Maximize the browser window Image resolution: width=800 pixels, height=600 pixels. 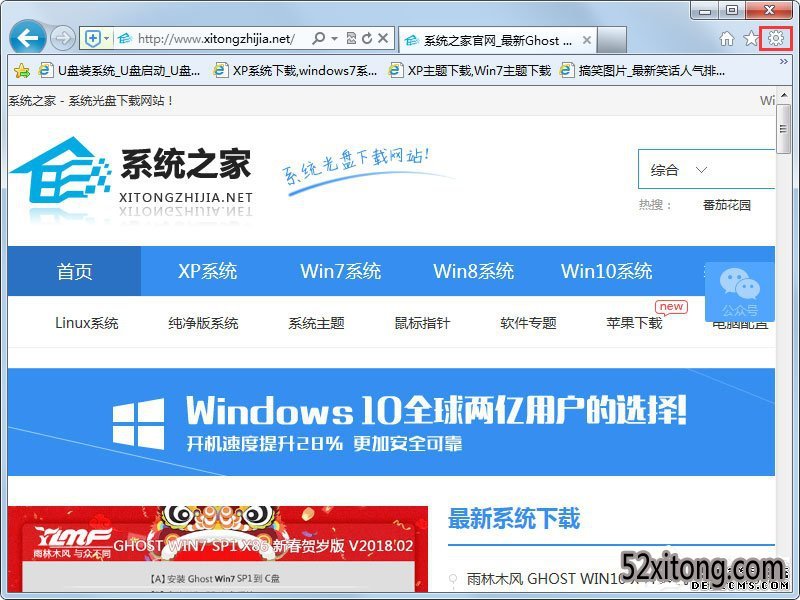(x=732, y=10)
